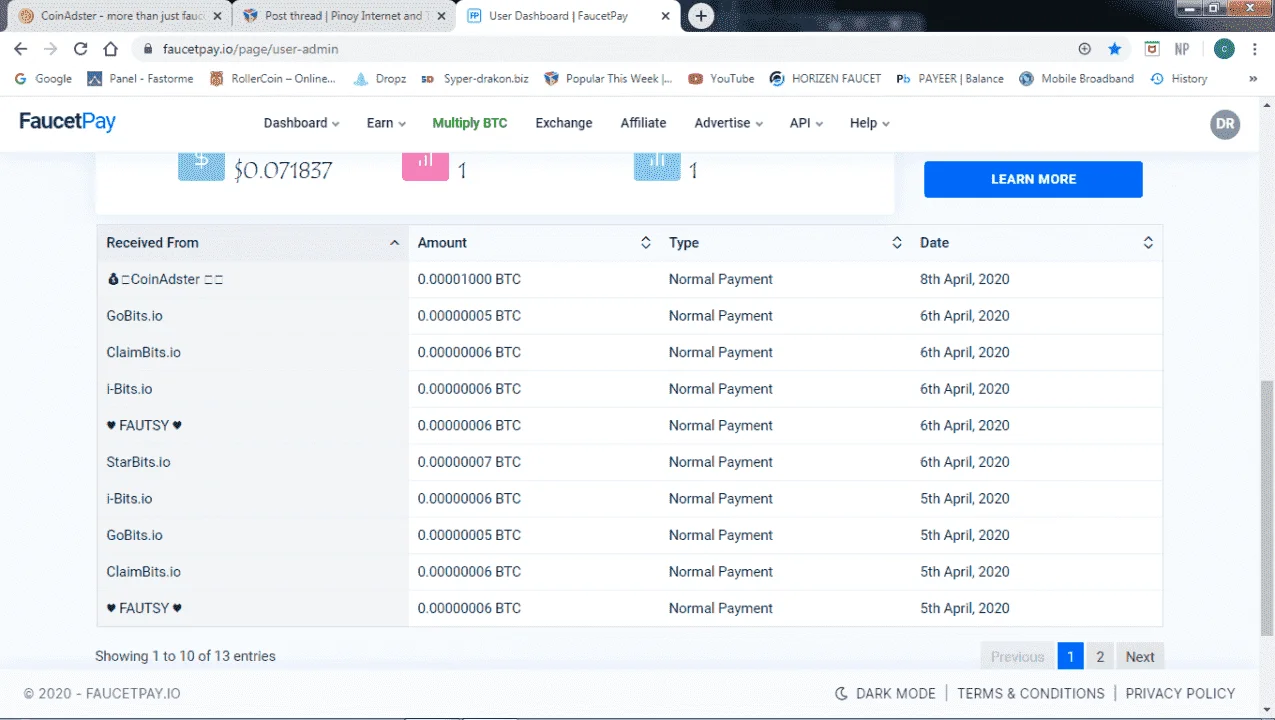Open the Google bookmark

(x=44, y=79)
